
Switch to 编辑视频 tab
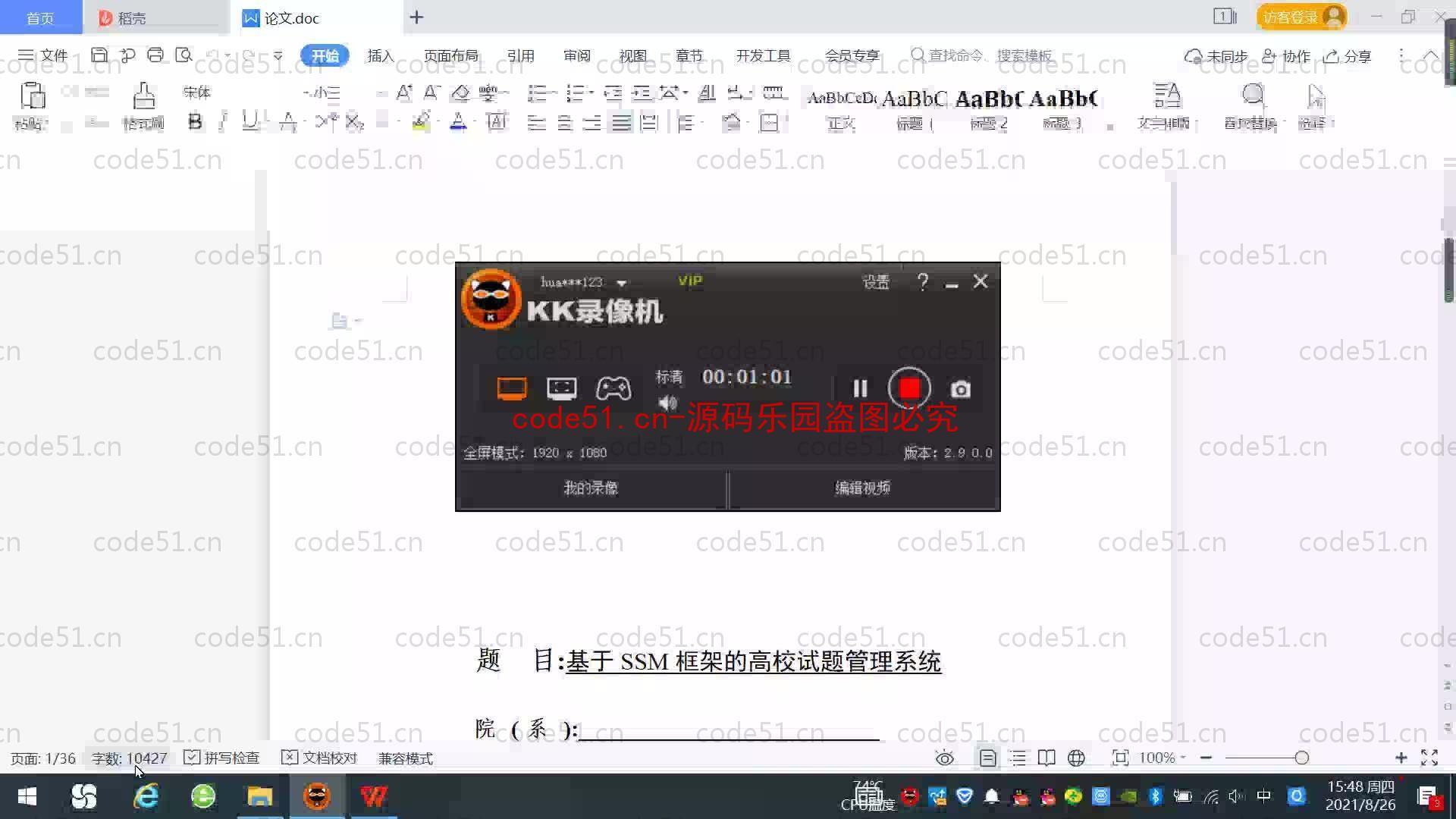point(862,488)
